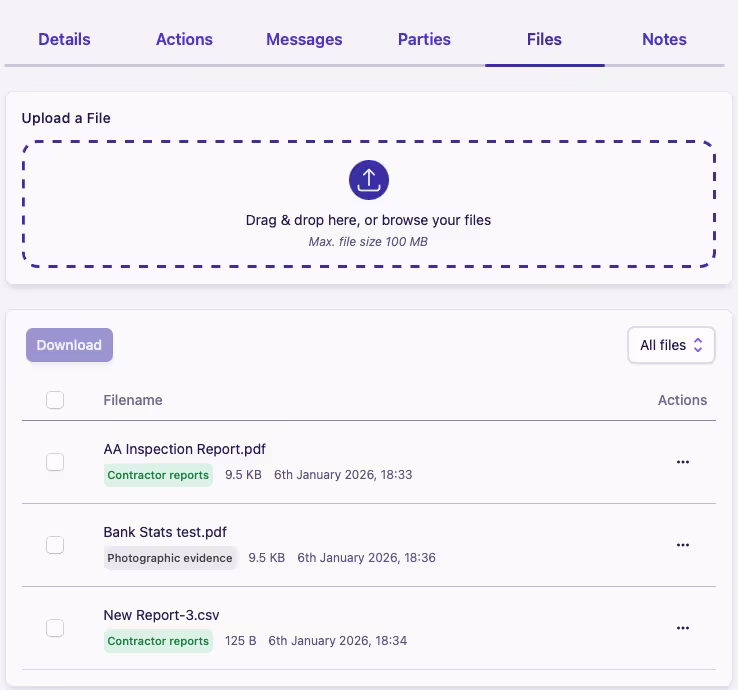
Task: Go to the Messages tab
Action: coord(304,40)
